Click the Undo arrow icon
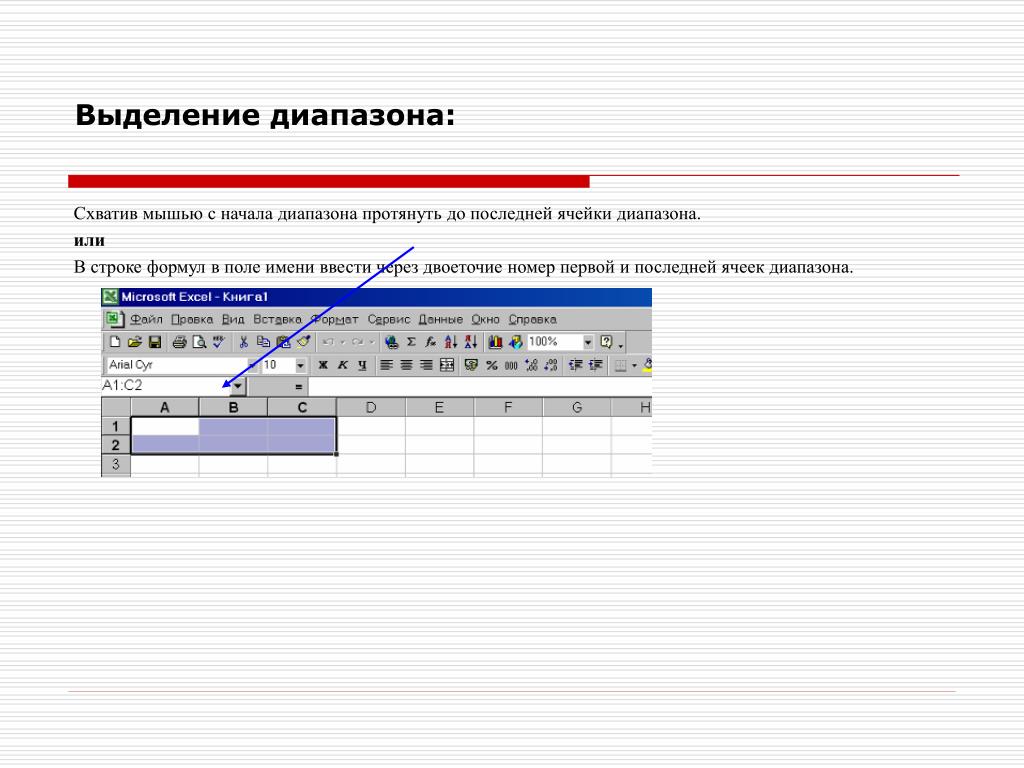The height and width of the screenshot is (768, 1024). point(328,342)
